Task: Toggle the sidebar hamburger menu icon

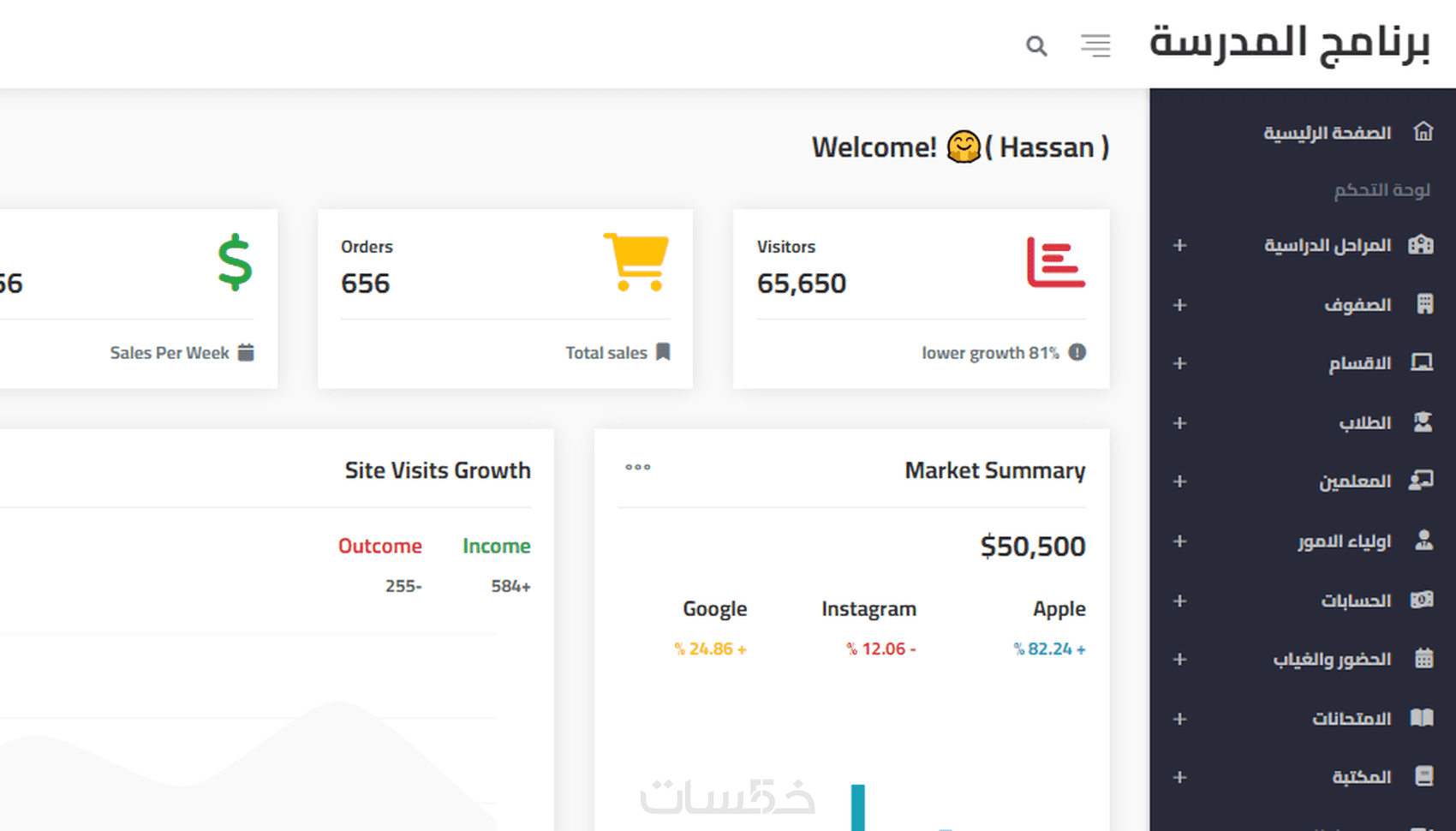Action: pos(1095,45)
